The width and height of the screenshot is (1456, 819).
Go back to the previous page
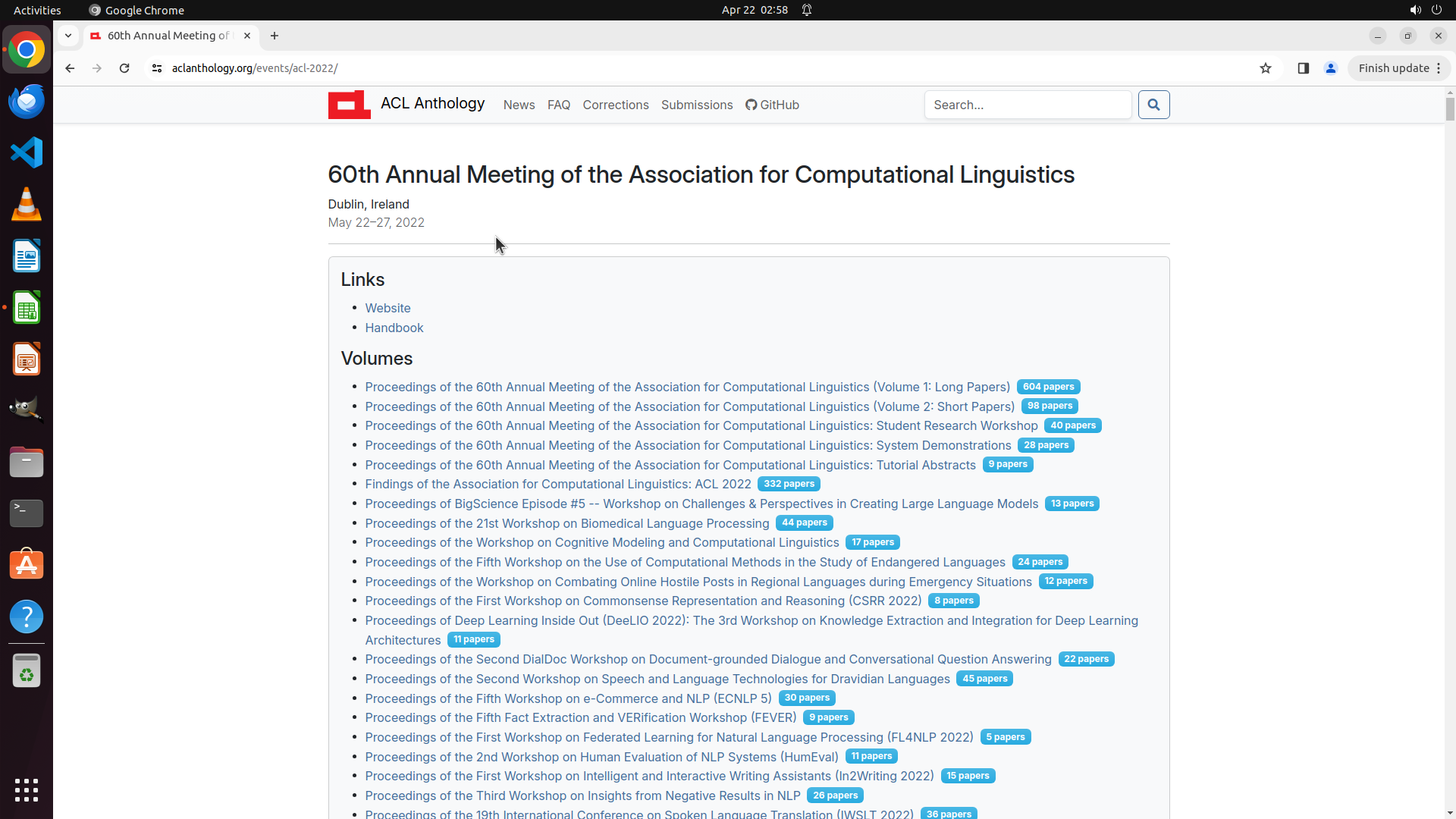pos(70,68)
